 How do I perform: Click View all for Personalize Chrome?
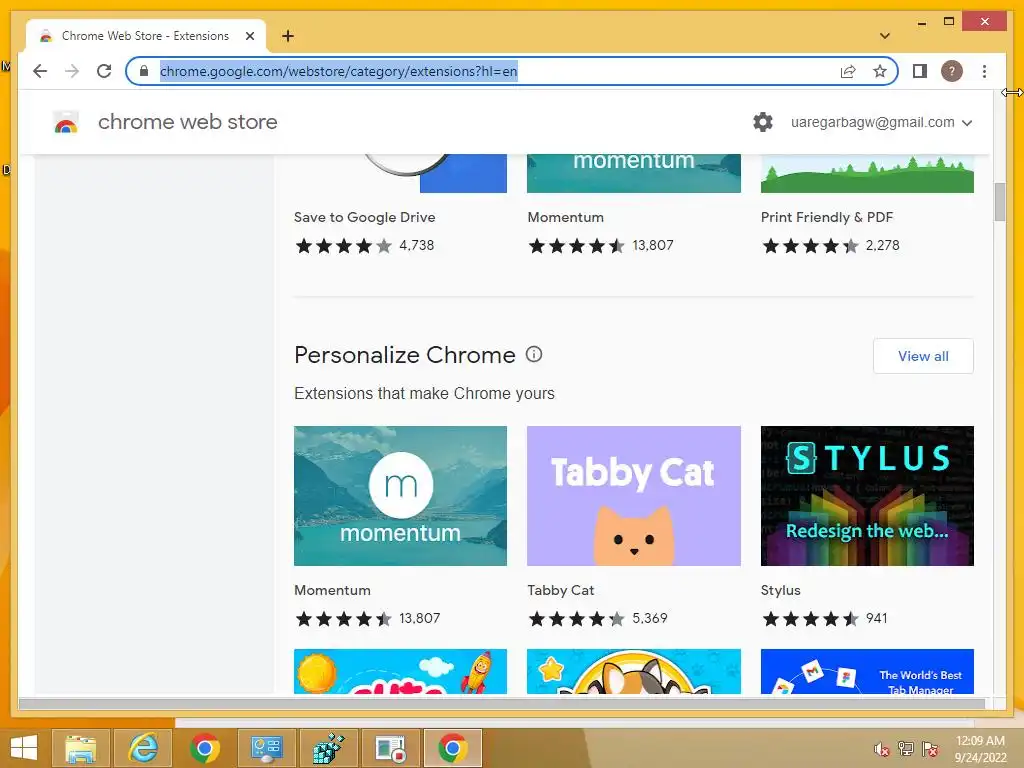[923, 356]
